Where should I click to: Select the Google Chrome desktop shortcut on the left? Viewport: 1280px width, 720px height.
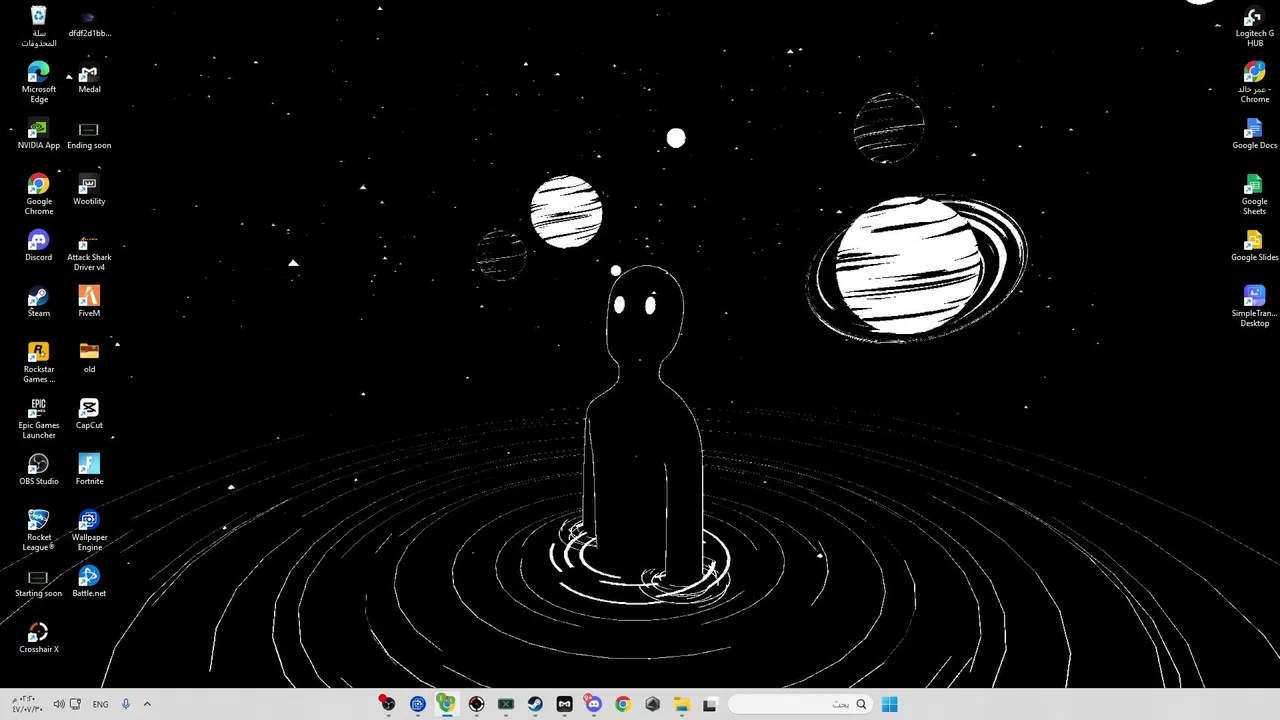38,194
